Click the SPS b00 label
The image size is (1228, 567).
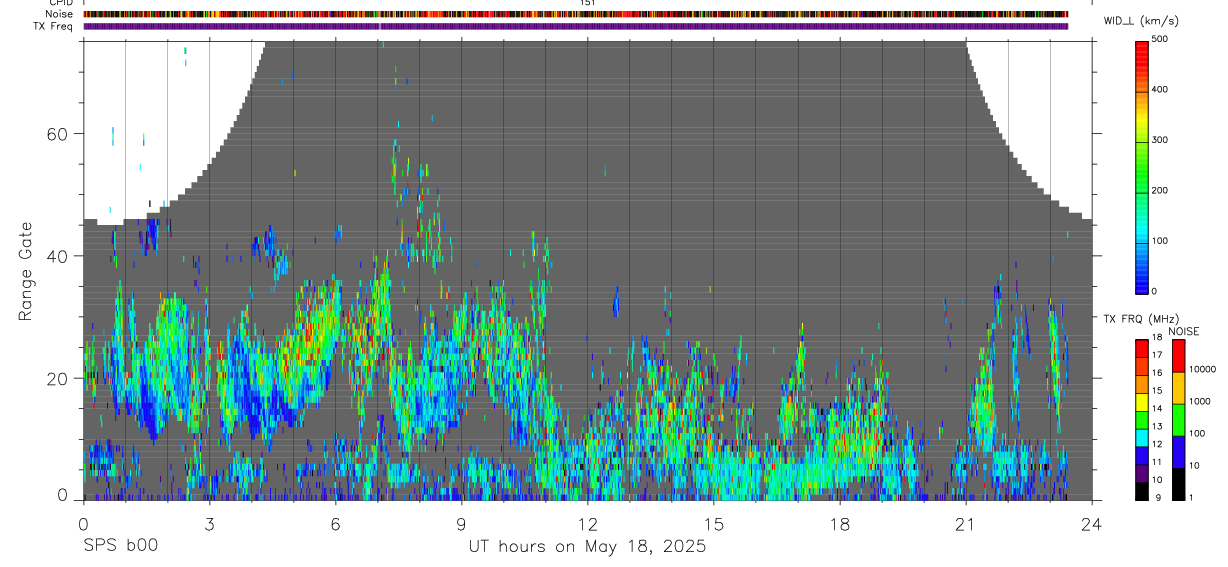pos(119,546)
